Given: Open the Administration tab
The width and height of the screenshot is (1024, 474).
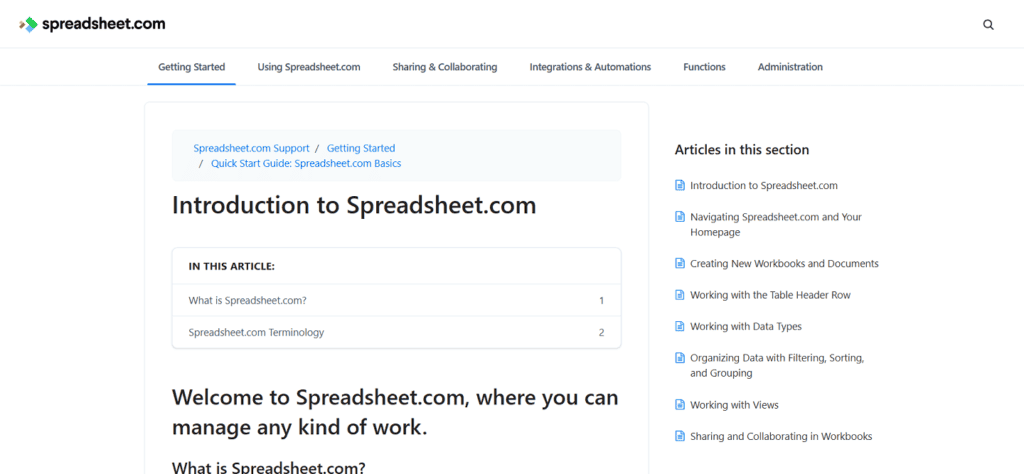Looking at the screenshot, I should (790, 67).
